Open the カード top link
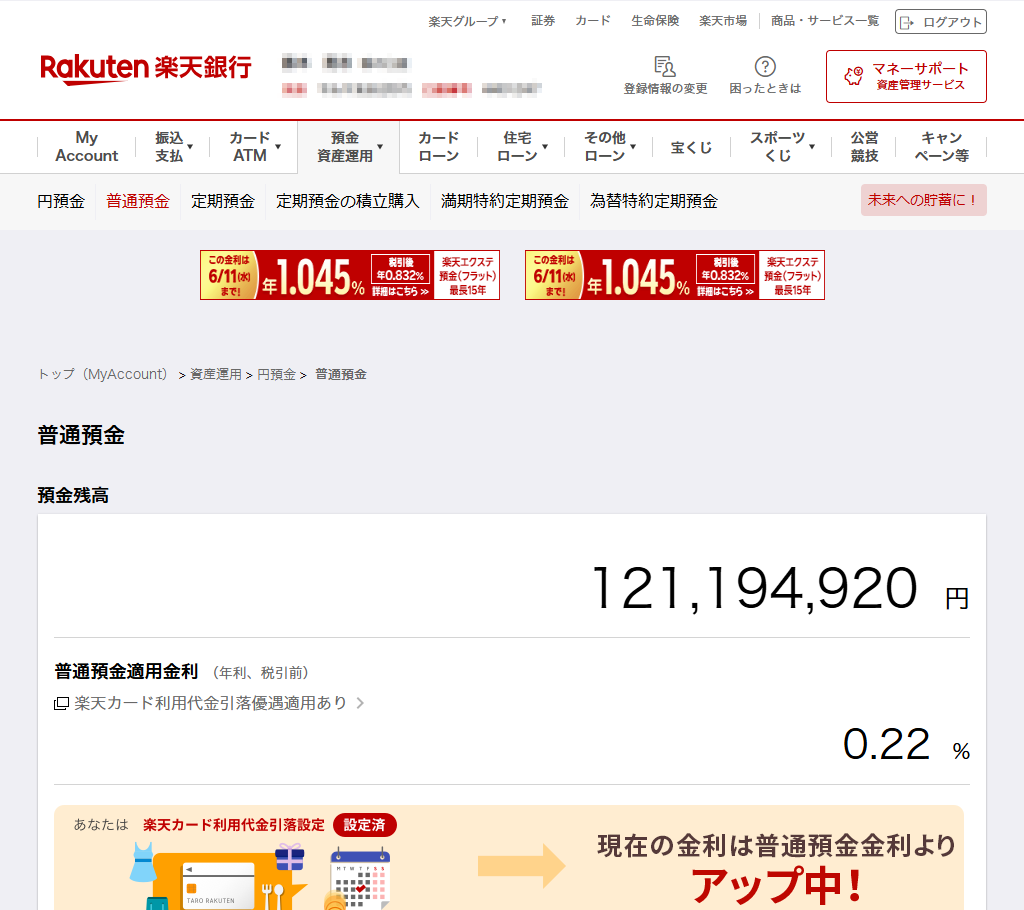 click(593, 21)
